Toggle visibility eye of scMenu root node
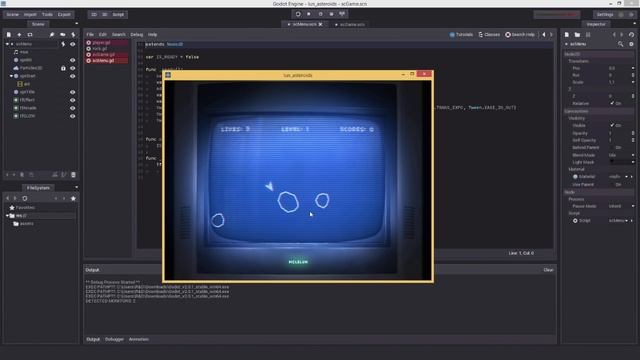Screen dimensions: 640x360 click(x=73, y=44)
